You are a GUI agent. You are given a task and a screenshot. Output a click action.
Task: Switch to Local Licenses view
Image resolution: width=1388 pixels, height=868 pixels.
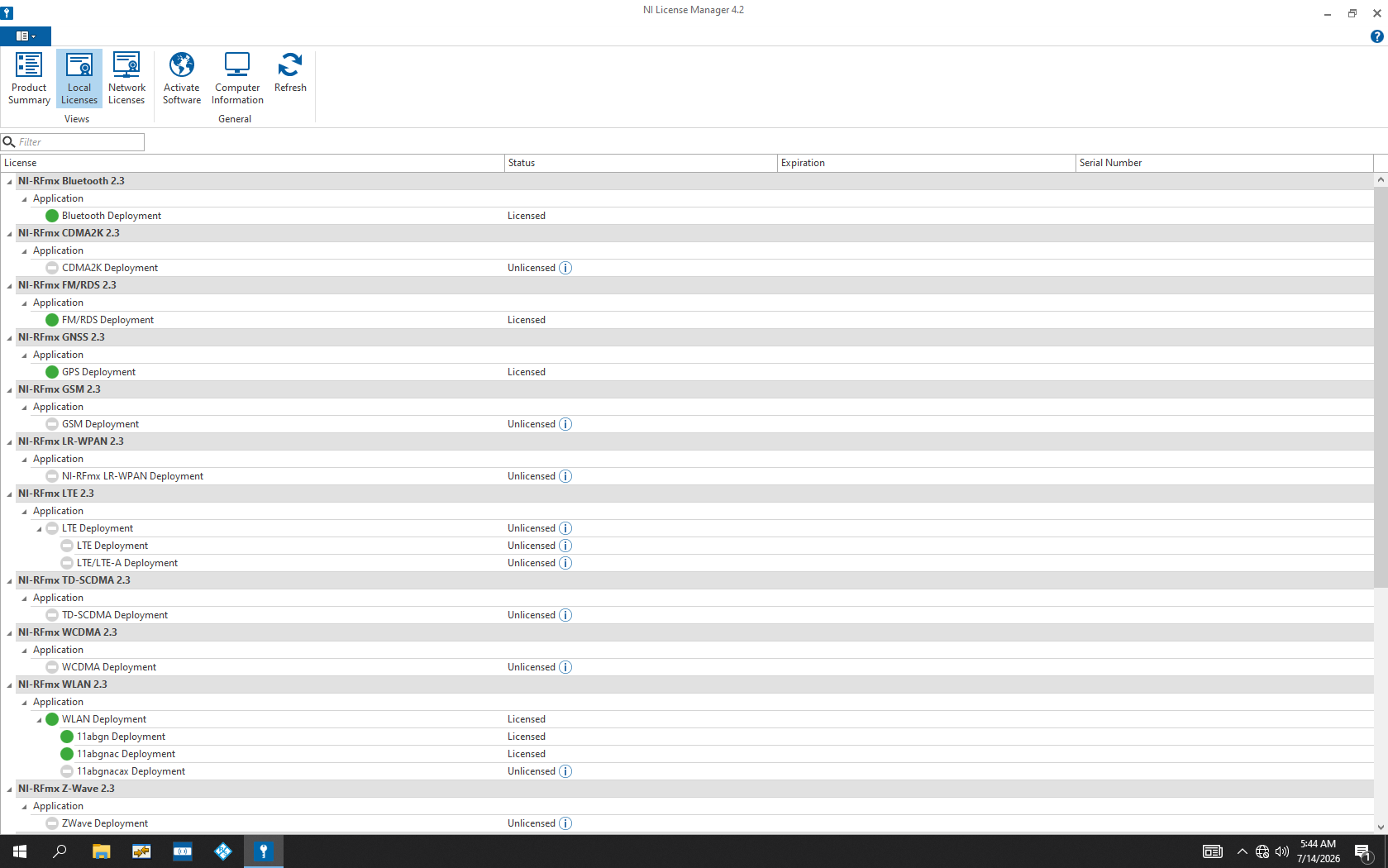pyautogui.click(x=79, y=79)
